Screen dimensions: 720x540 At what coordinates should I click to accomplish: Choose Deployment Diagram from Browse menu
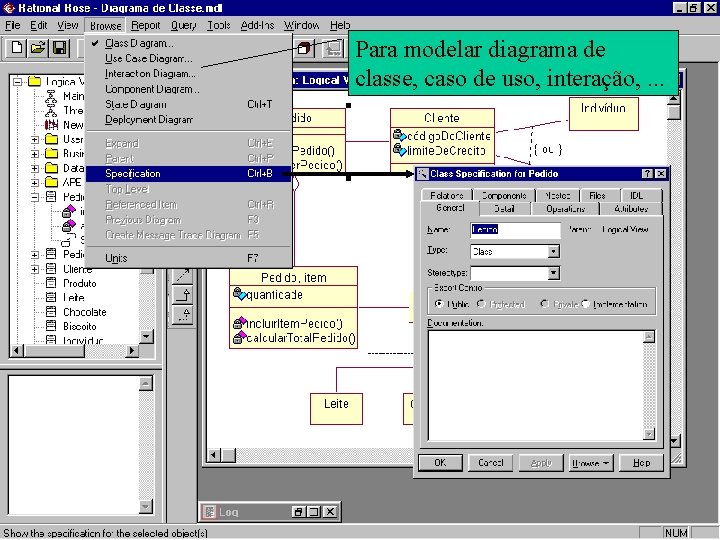(188, 119)
